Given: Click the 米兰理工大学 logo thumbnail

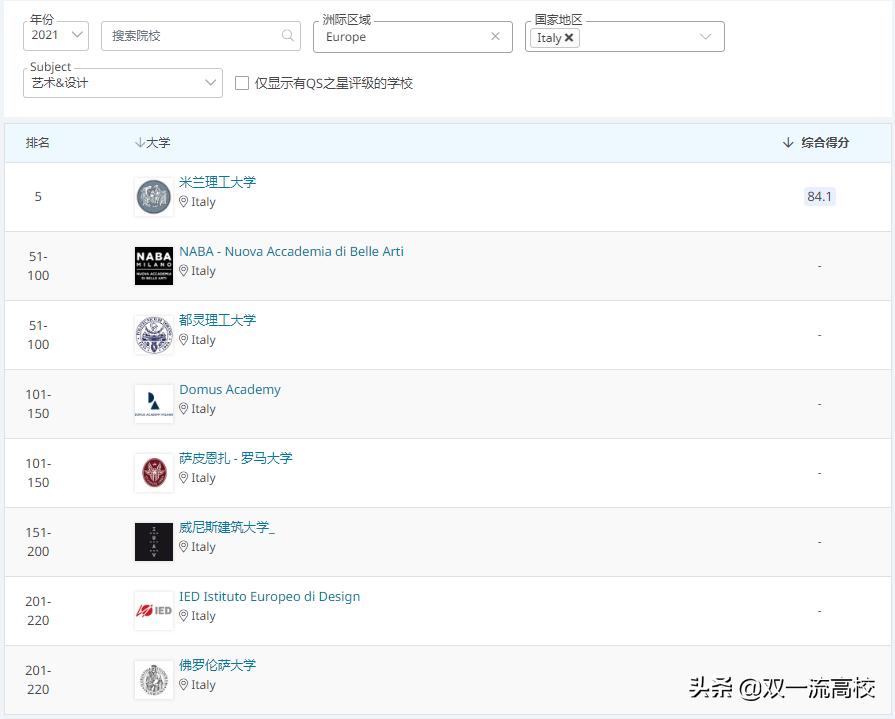Looking at the screenshot, I should pos(153,196).
